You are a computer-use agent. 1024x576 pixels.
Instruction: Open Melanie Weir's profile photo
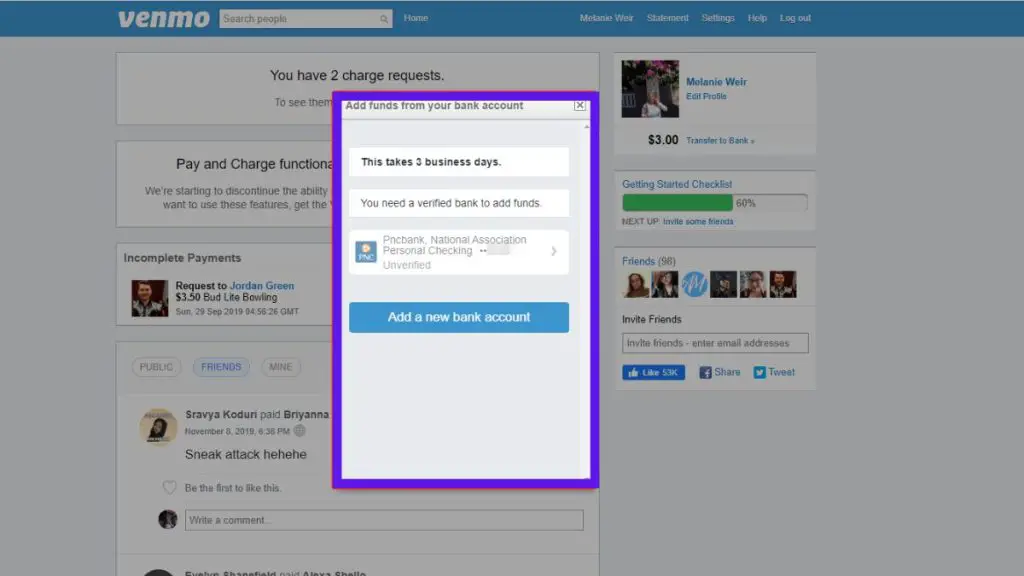(650, 89)
